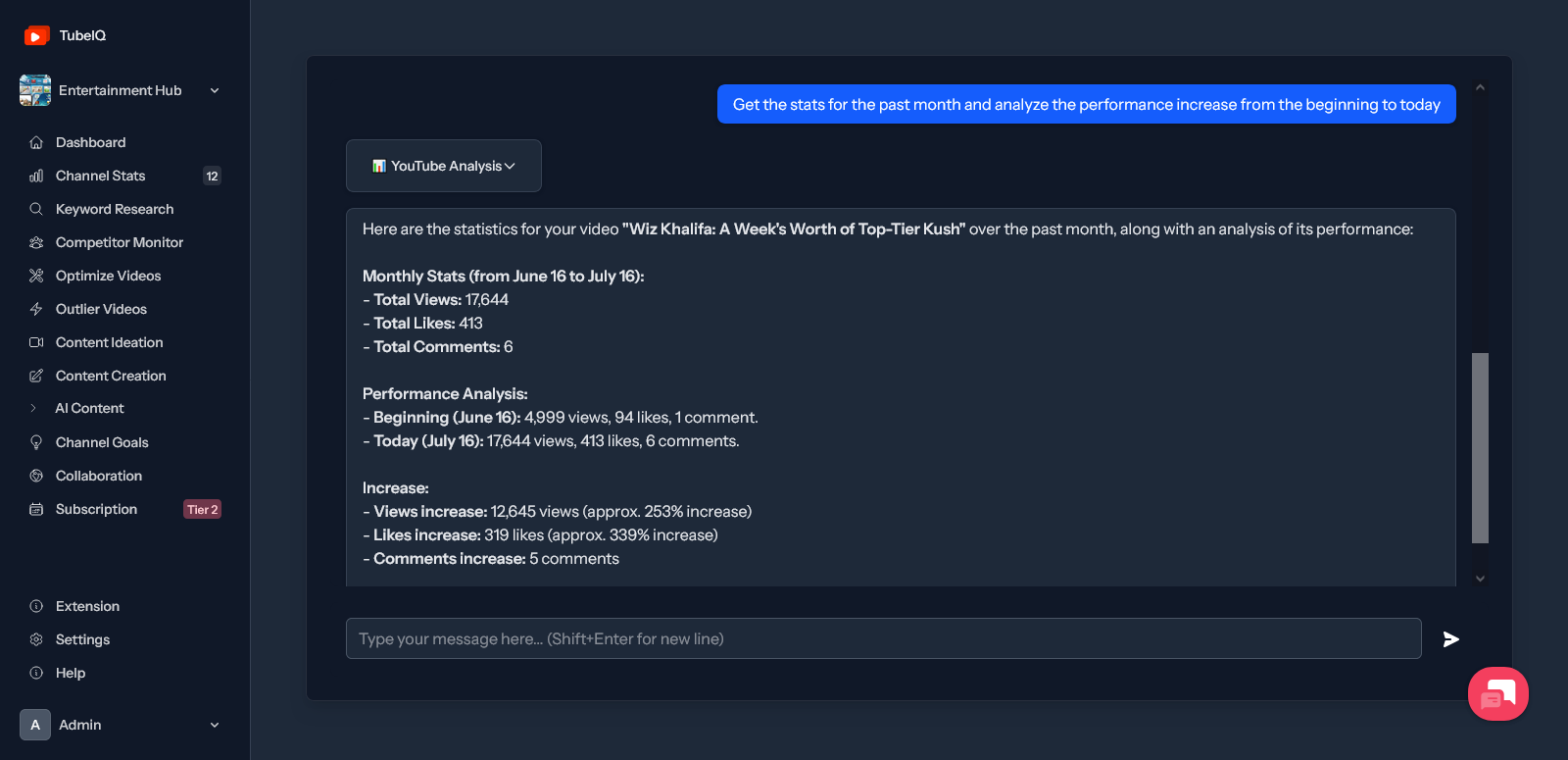Click the "Beginning (June 16)" stats line

pyautogui.click(x=560, y=418)
